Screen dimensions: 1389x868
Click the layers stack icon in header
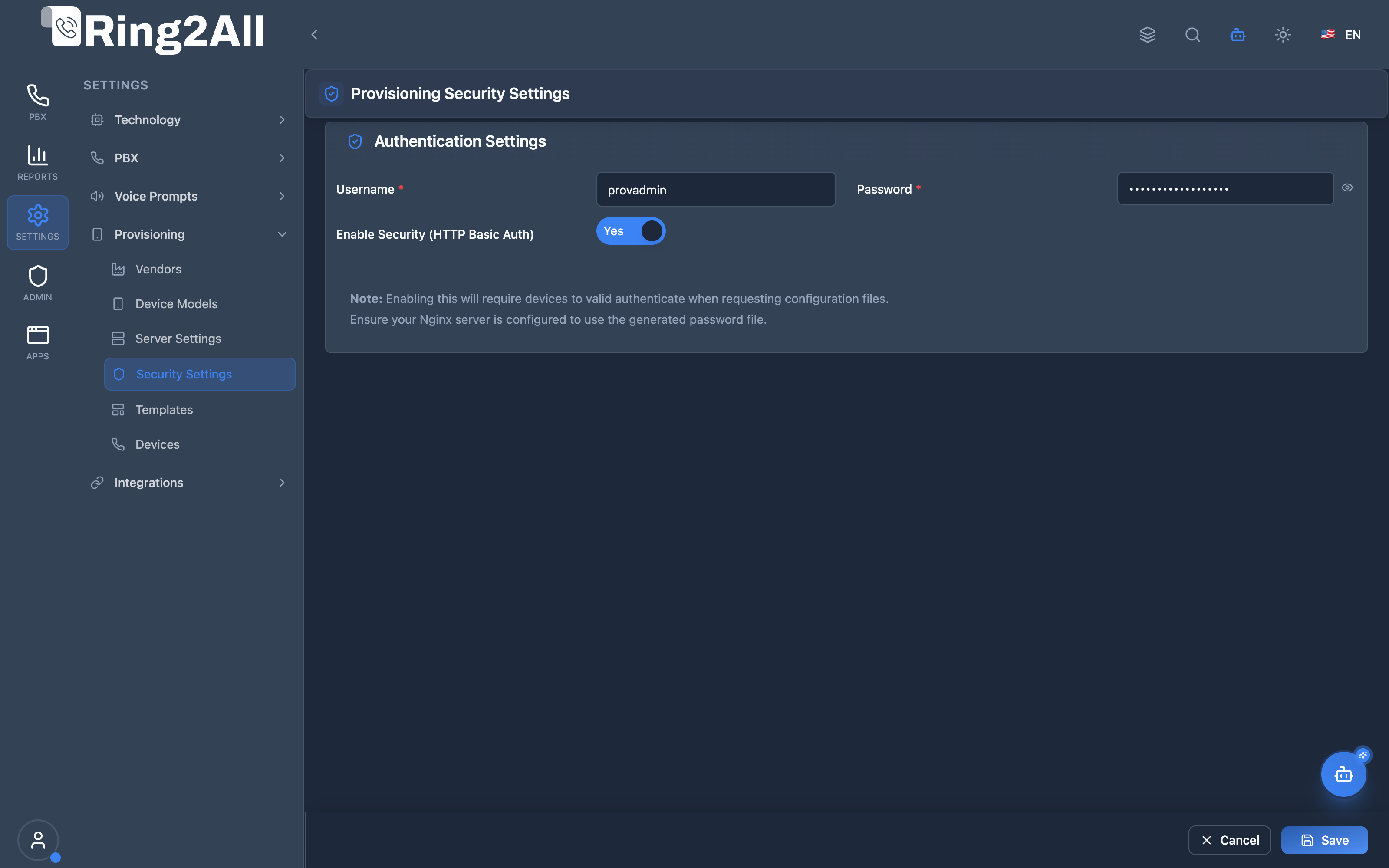coord(1147,34)
